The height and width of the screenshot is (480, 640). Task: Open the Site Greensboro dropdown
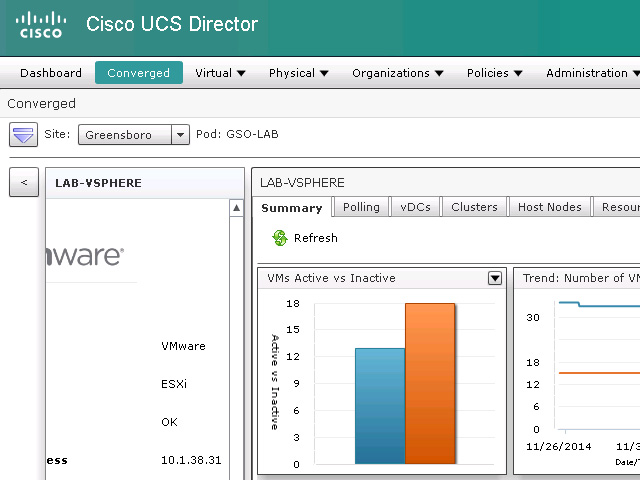pos(179,135)
